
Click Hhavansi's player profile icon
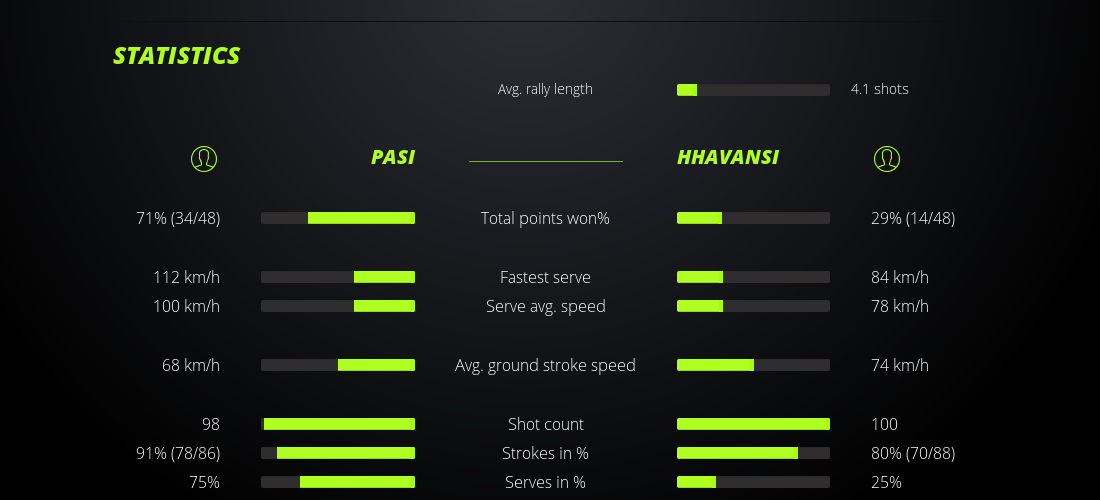[x=887, y=158]
